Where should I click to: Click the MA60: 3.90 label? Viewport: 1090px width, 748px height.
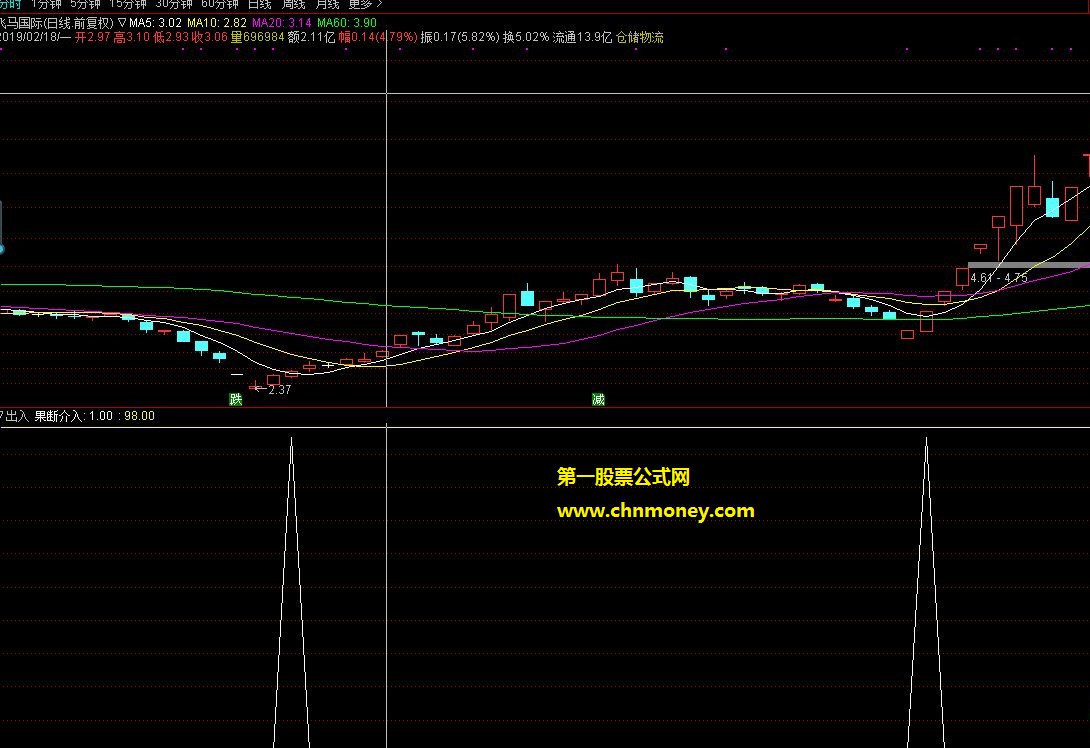point(347,23)
